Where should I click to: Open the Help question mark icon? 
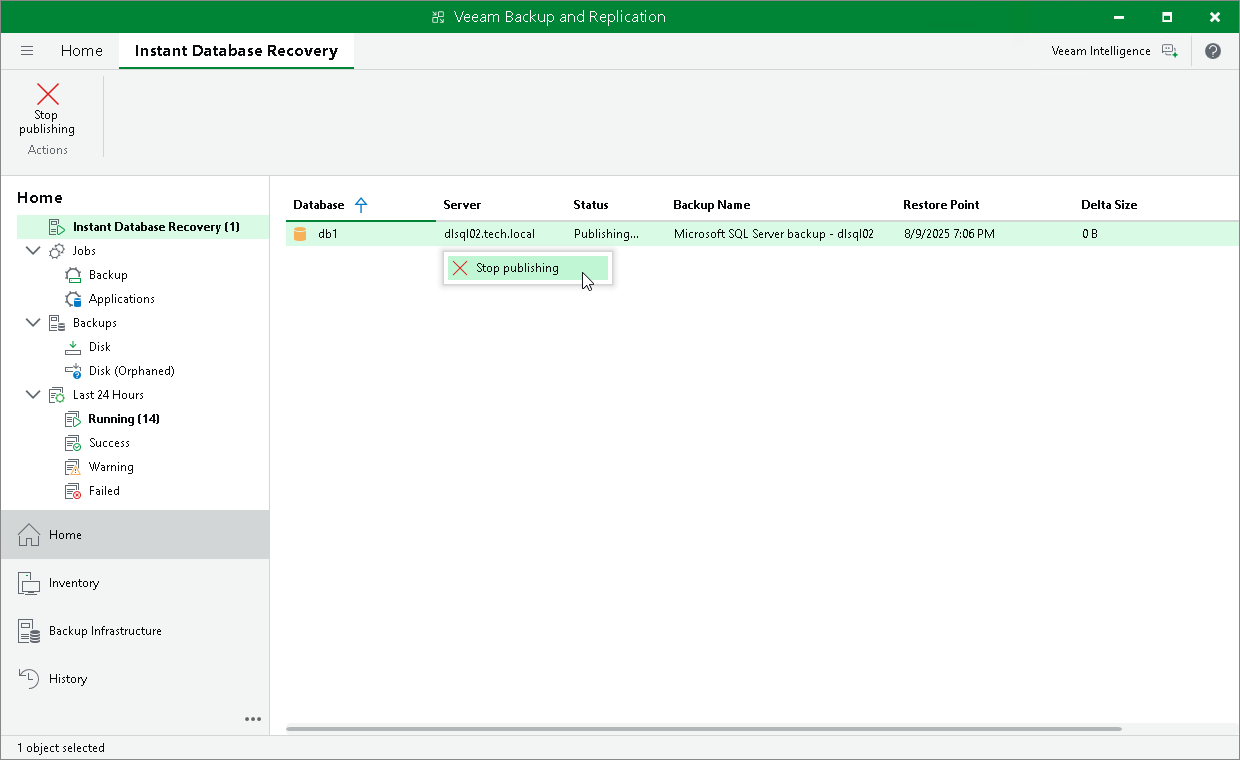coord(1213,51)
